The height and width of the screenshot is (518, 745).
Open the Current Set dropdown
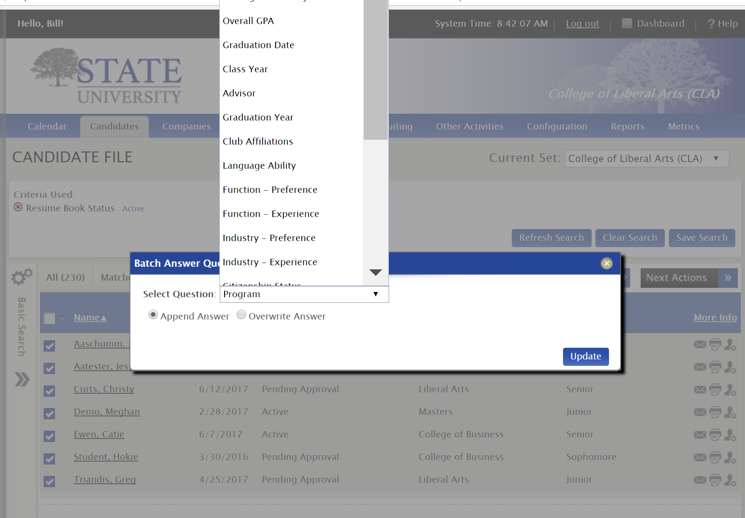tap(646, 159)
